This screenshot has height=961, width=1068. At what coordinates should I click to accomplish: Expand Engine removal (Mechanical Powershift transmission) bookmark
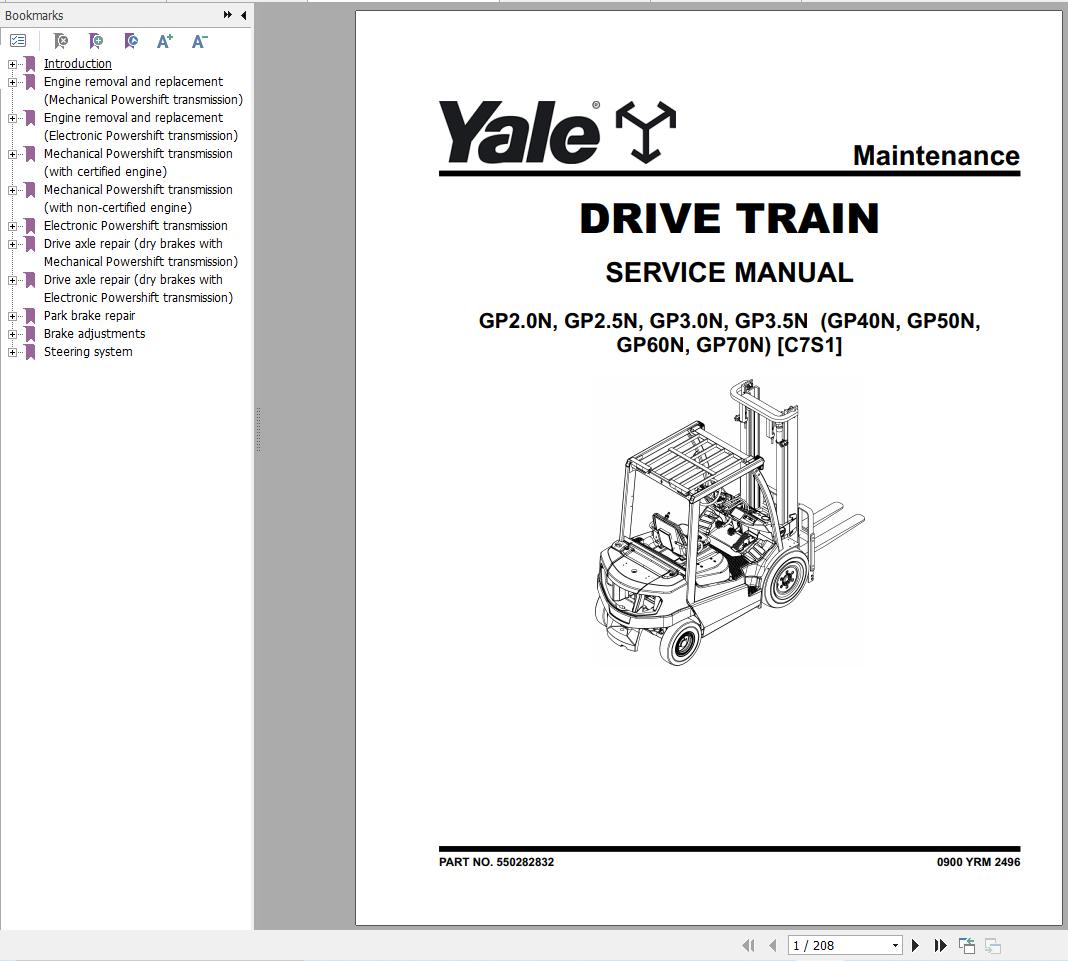click(12, 82)
